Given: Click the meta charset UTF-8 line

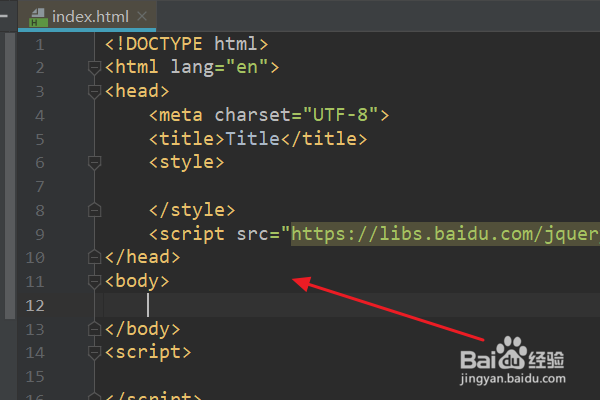Looking at the screenshot, I should coord(269,115).
